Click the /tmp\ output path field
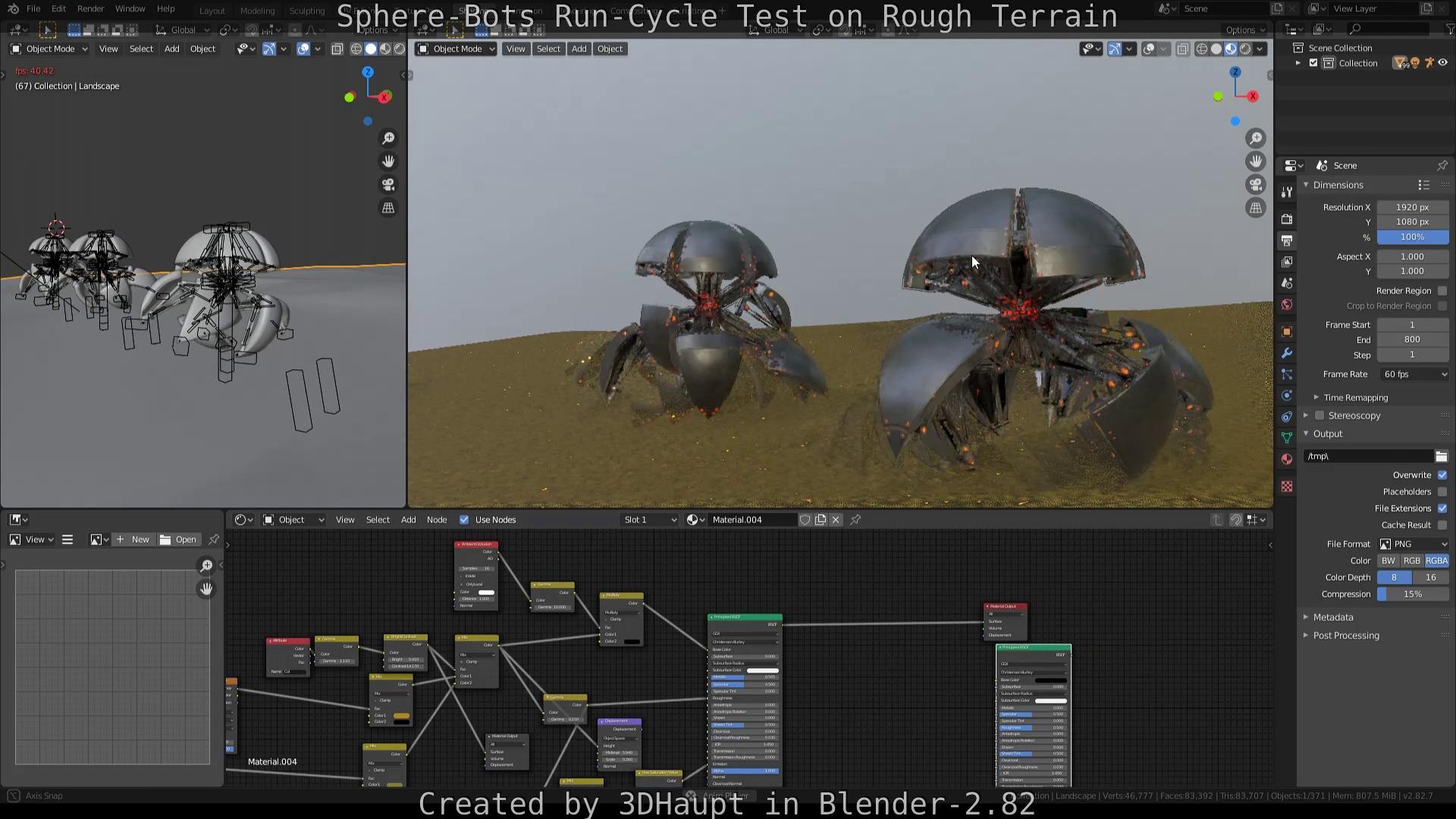Viewport: 1456px width, 819px height. pyautogui.click(x=1369, y=456)
